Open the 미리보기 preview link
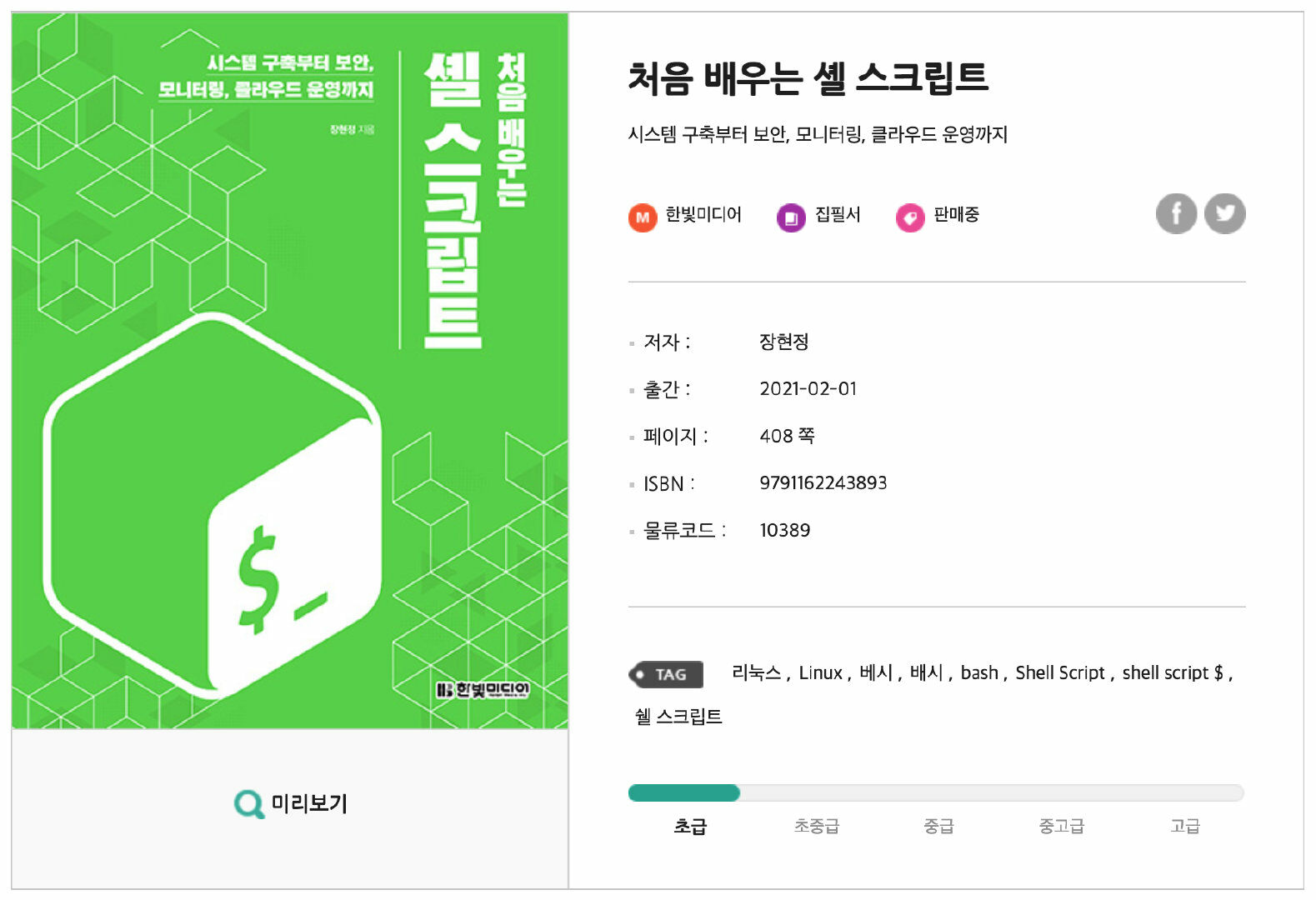Viewport: 1316px width, 900px height. 308,804
